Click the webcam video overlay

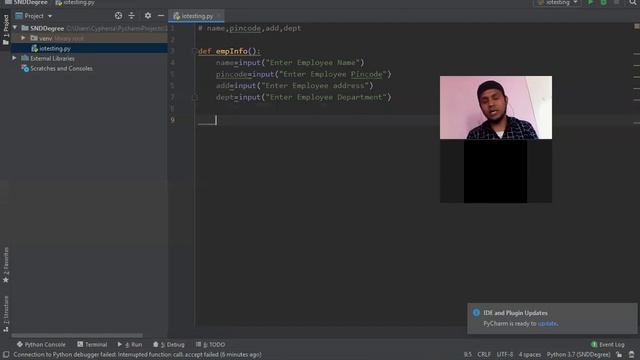(x=496, y=107)
